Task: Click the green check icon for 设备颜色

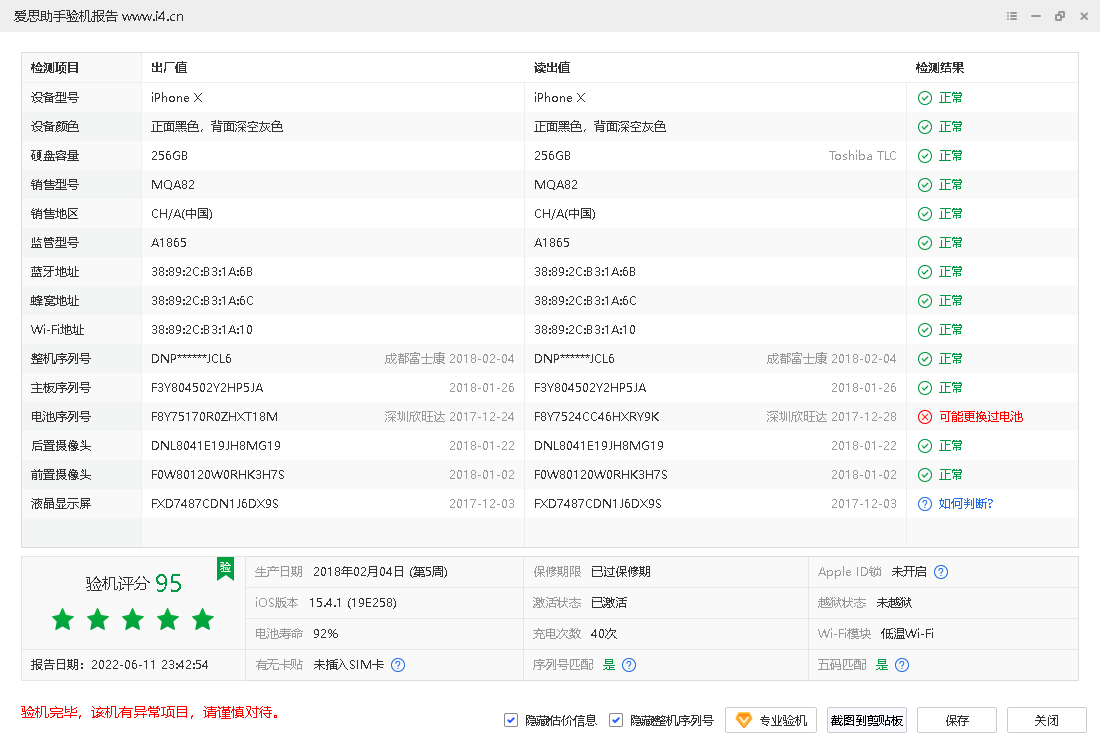Action: (925, 127)
